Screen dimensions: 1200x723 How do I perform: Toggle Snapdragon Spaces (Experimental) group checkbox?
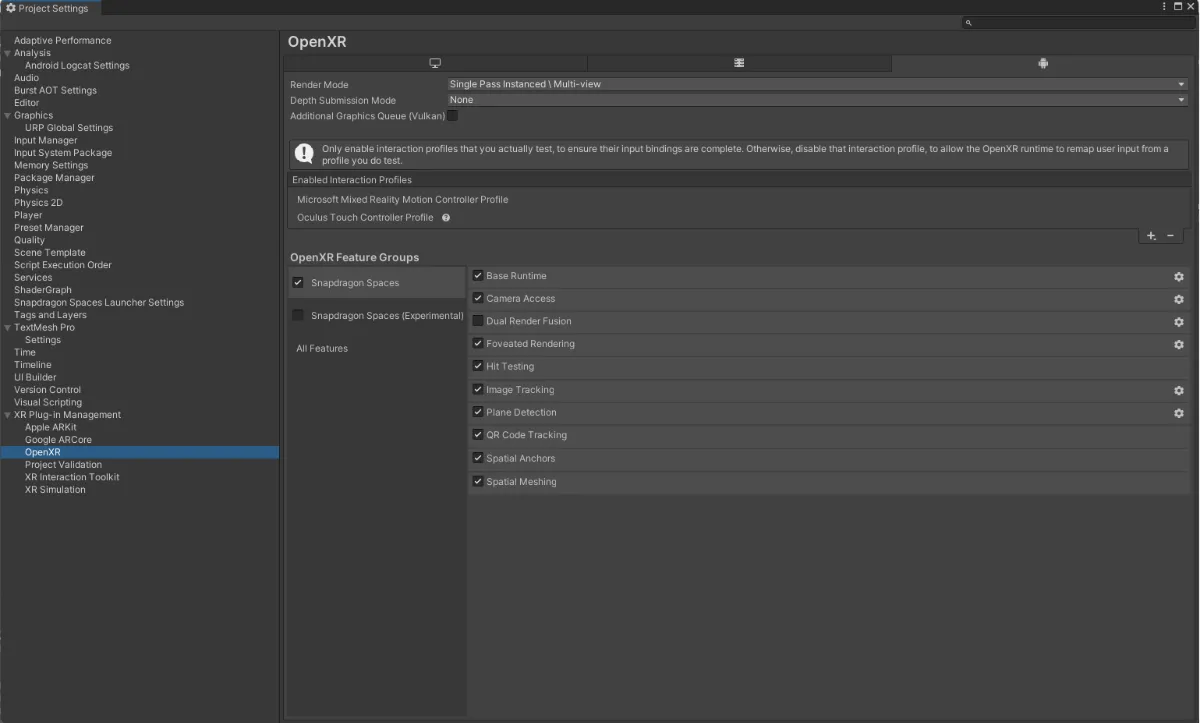click(x=298, y=316)
